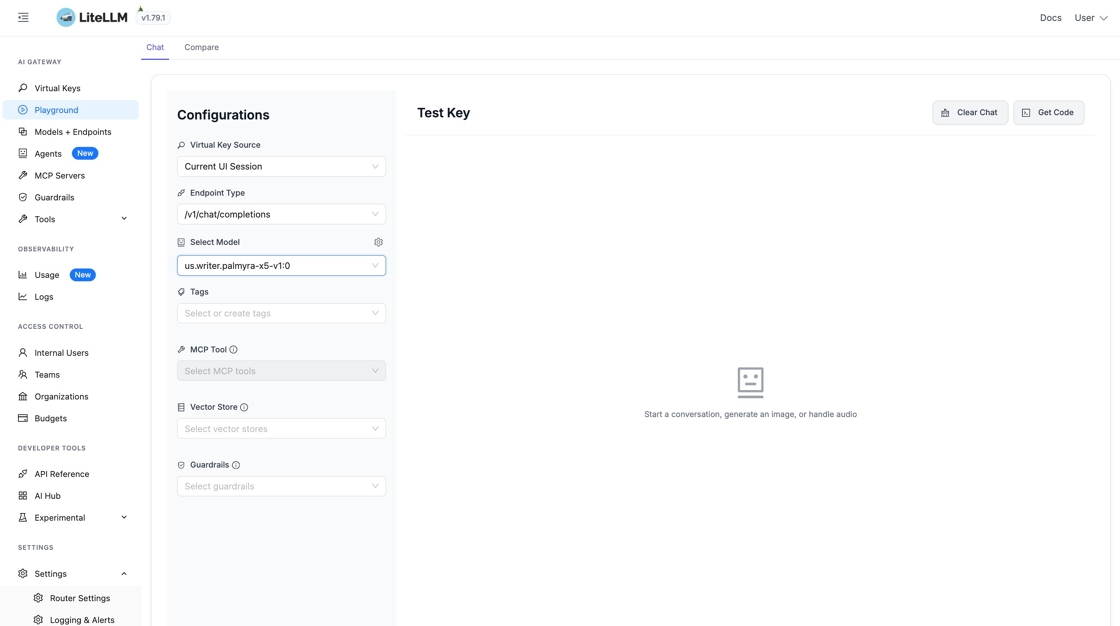Image resolution: width=1120 pixels, height=626 pixels.
Task: Click Vector Store info icon
Action: (x=244, y=407)
